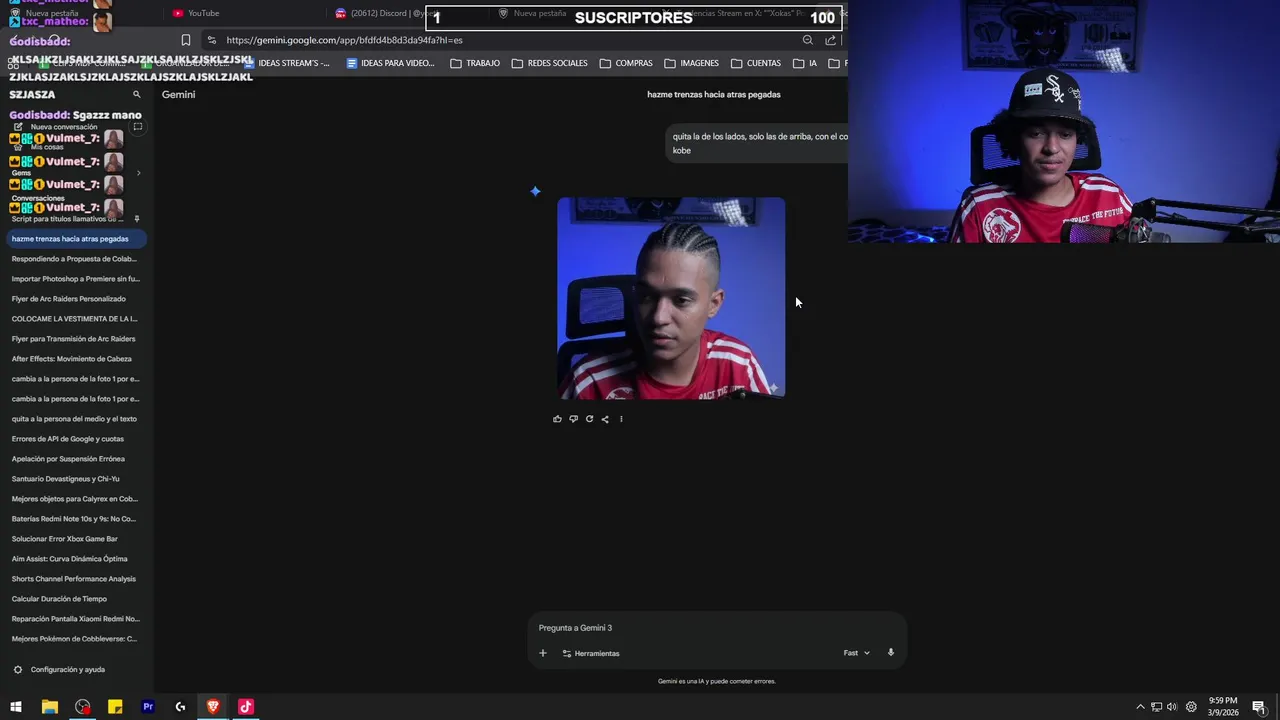
Task: Open 'Reparación Pantalla Xiaomi Redmi No...' conversation
Action: point(76,619)
